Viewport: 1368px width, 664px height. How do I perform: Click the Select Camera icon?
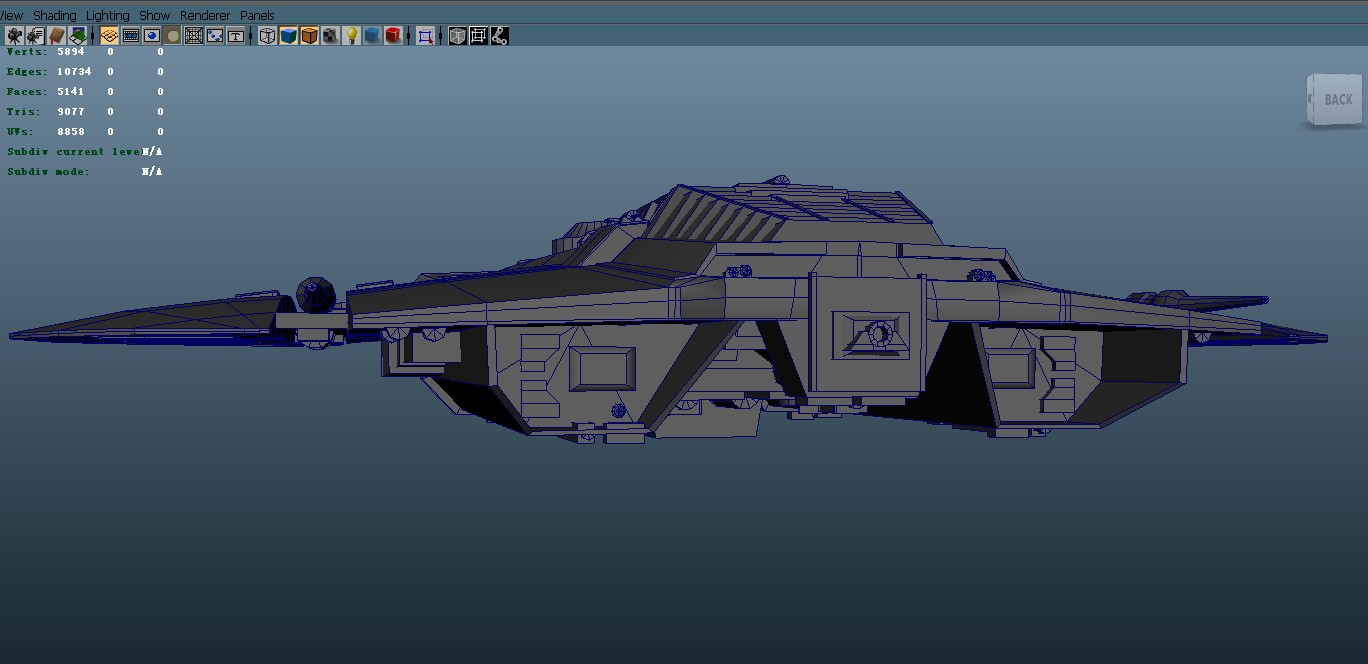coord(15,36)
